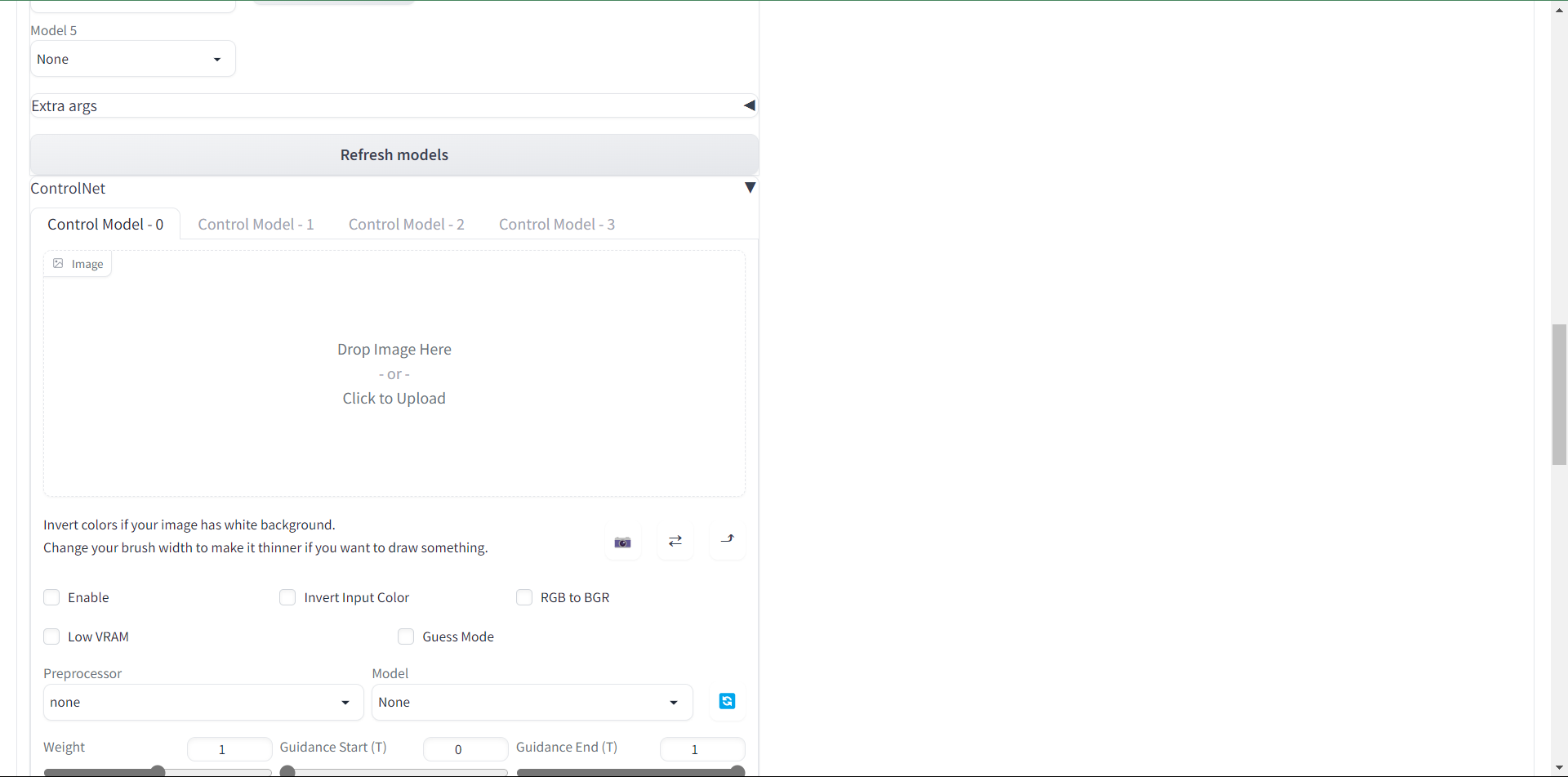
Task: Enable the ControlNet Enable checkbox
Action: tap(51, 597)
